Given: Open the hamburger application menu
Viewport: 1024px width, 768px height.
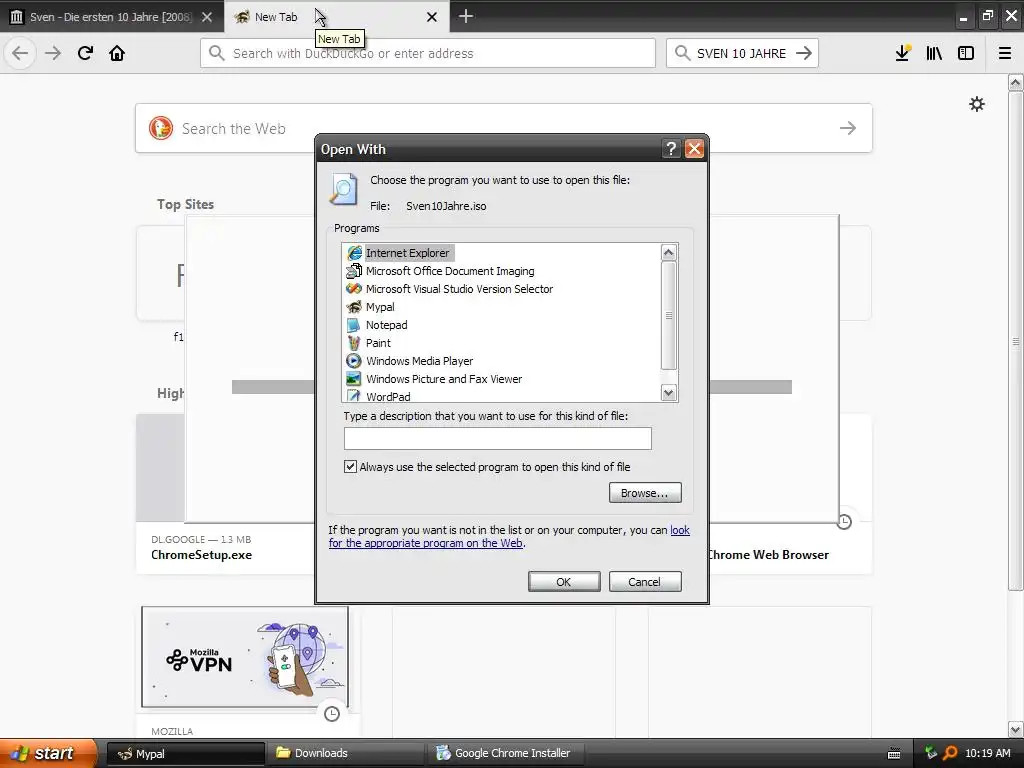Looking at the screenshot, I should coord(1005,53).
